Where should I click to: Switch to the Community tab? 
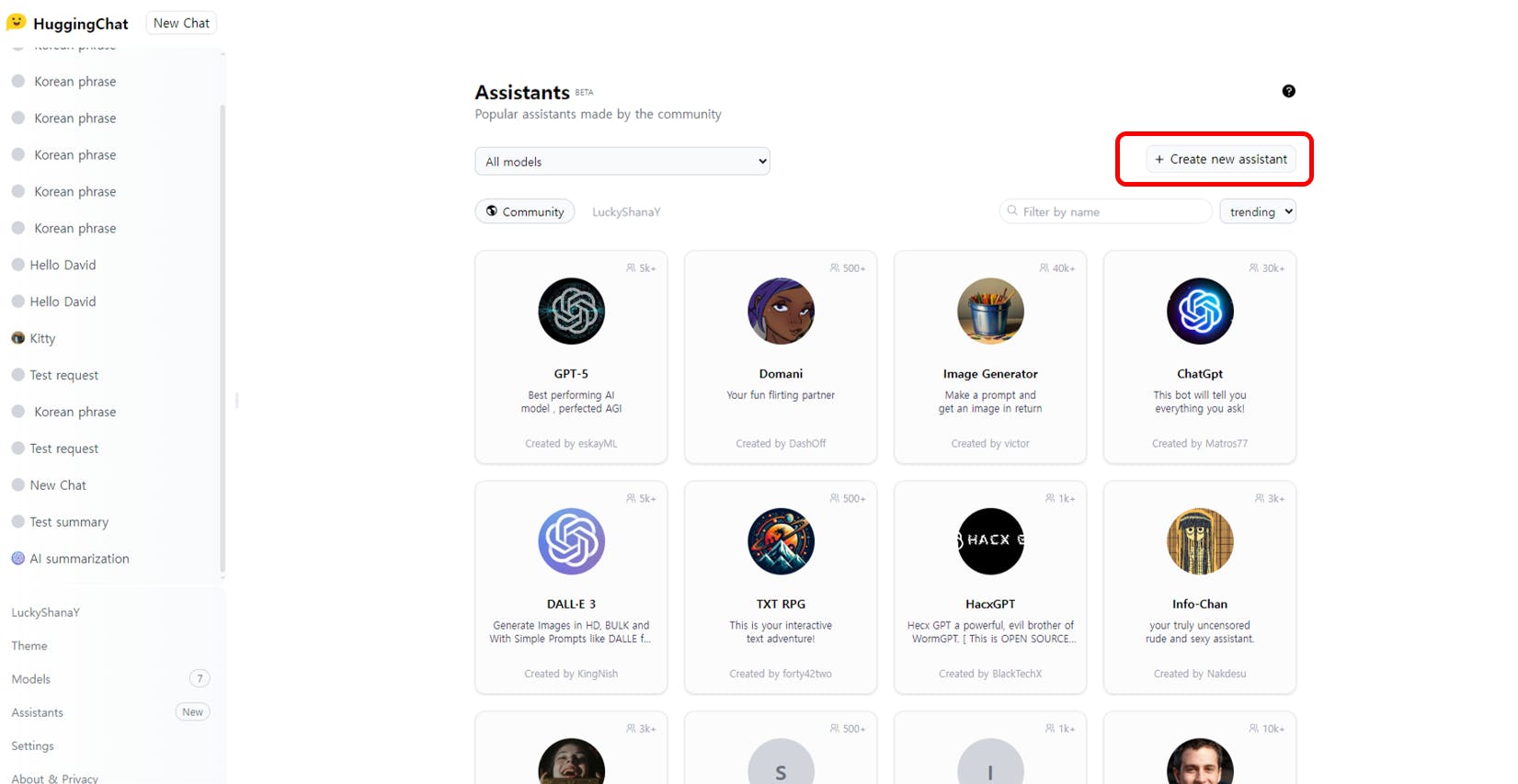(x=525, y=212)
